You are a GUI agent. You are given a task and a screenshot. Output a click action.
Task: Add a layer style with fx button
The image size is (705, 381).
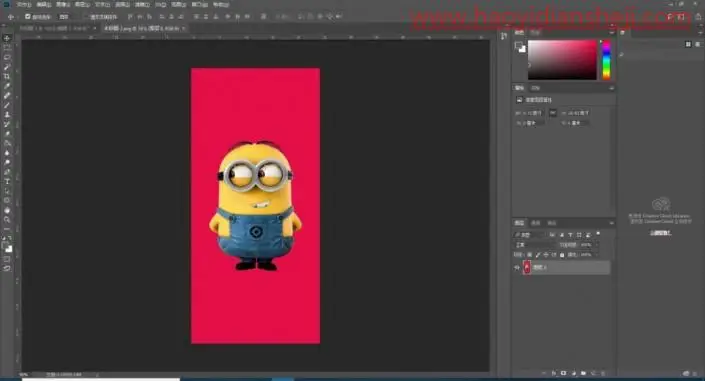point(553,373)
